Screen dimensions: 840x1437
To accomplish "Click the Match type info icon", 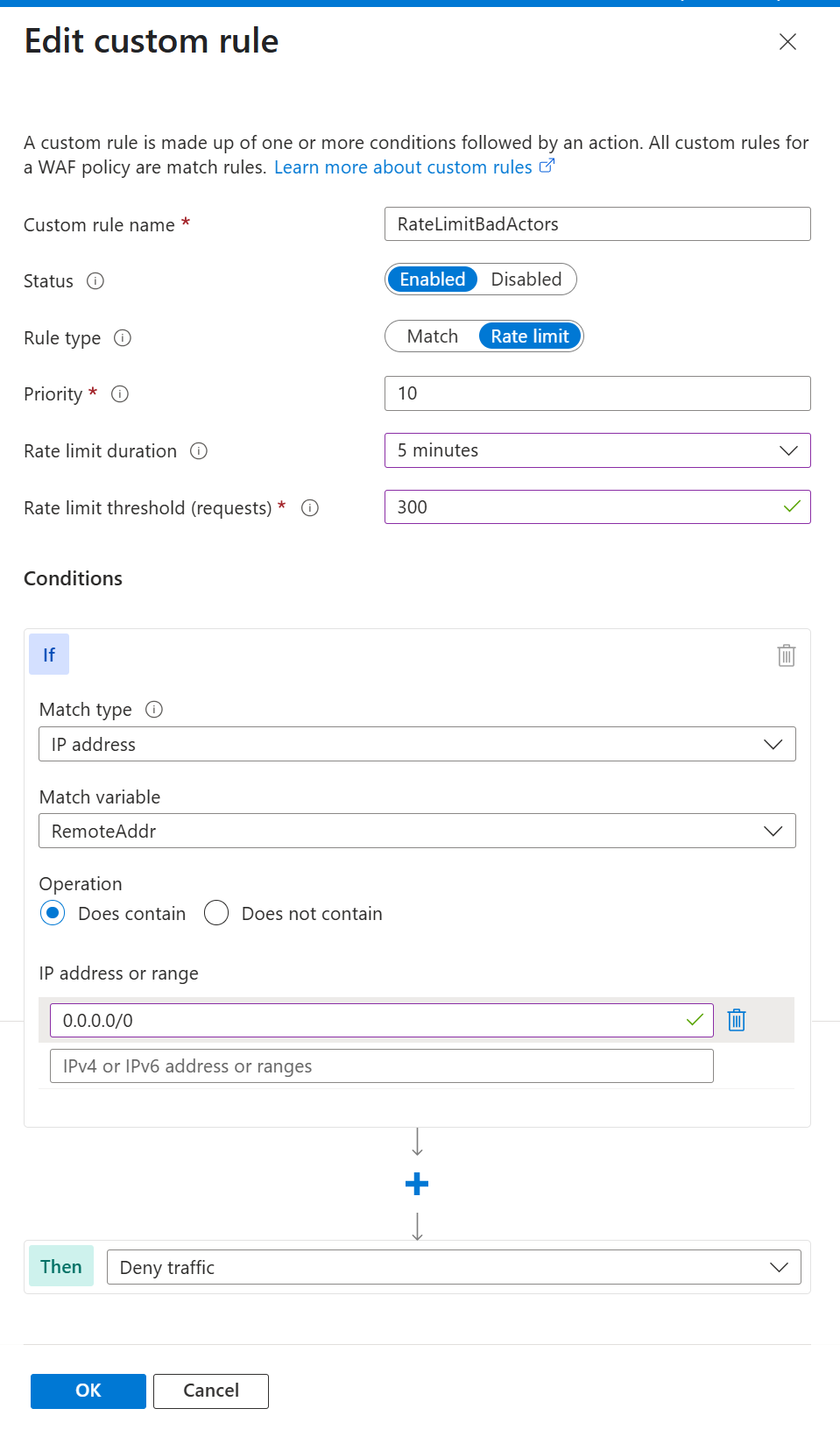I will [x=154, y=710].
